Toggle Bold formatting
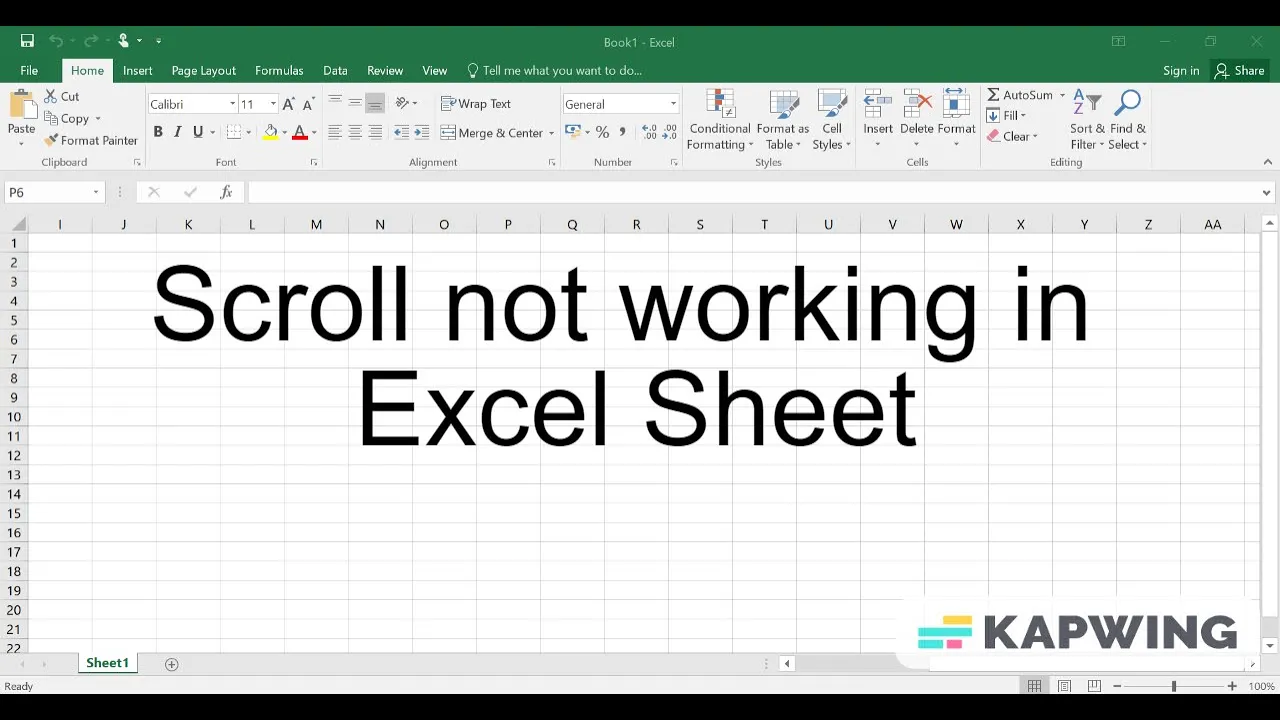The image size is (1280, 720). click(158, 132)
